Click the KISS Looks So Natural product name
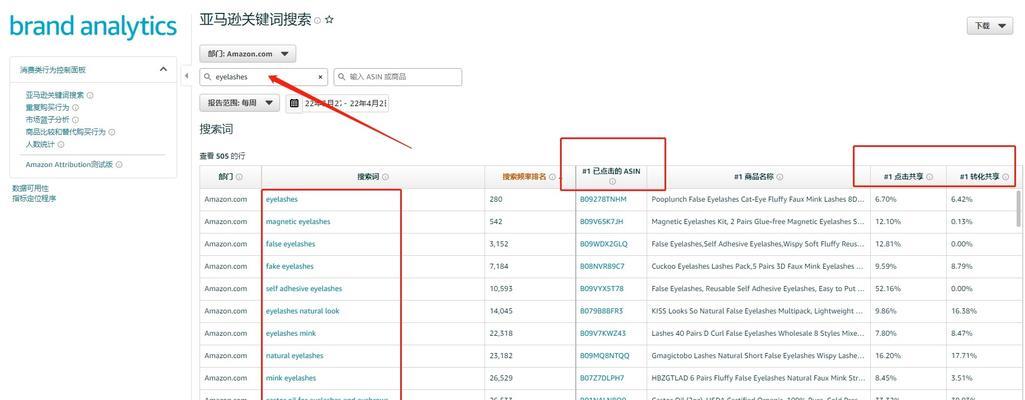 (758, 311)
